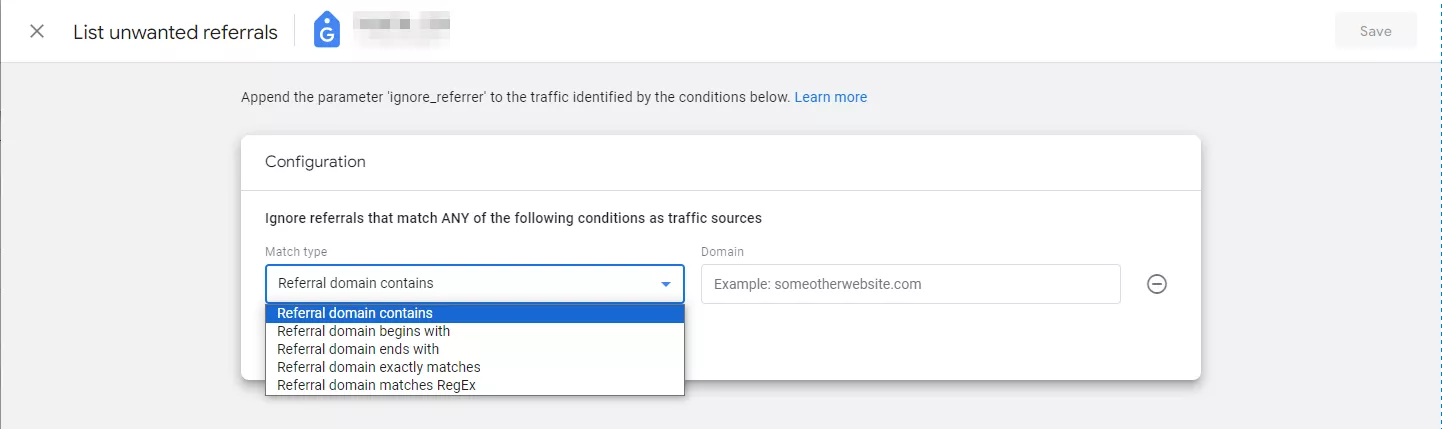The height and width of the screenshot is (429, 1442).
Task: Click the Configuration card heading
Action: click(x=315, y=161)
